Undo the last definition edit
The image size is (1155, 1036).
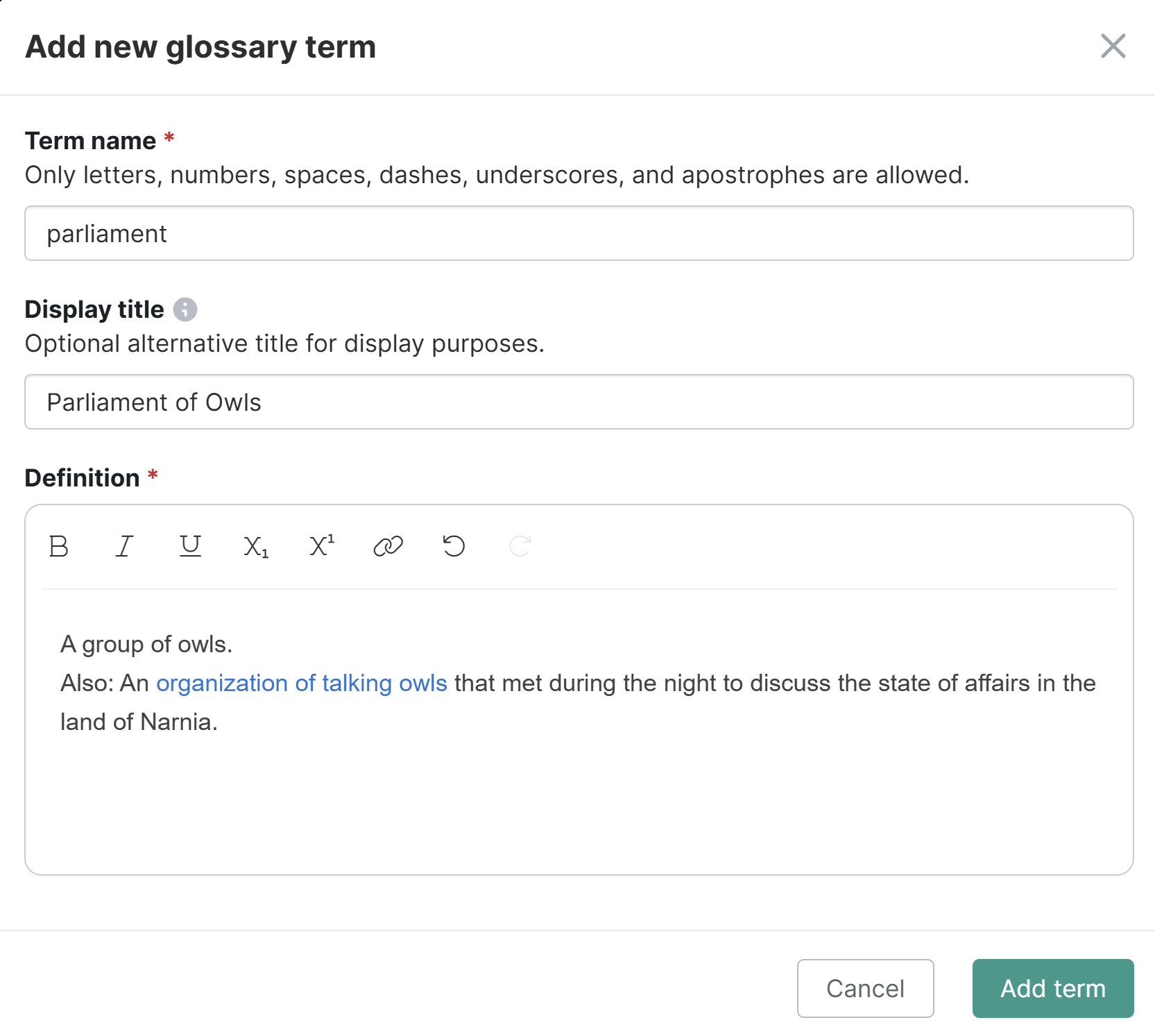point(454,547)
